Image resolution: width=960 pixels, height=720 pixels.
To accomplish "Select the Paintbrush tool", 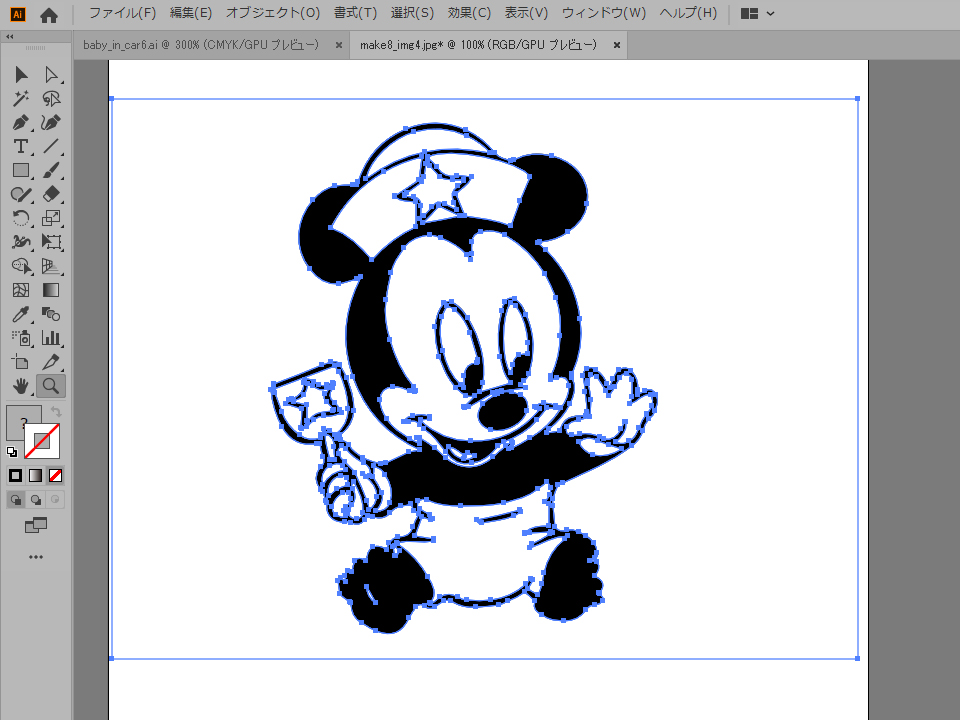I will (51, 170).
